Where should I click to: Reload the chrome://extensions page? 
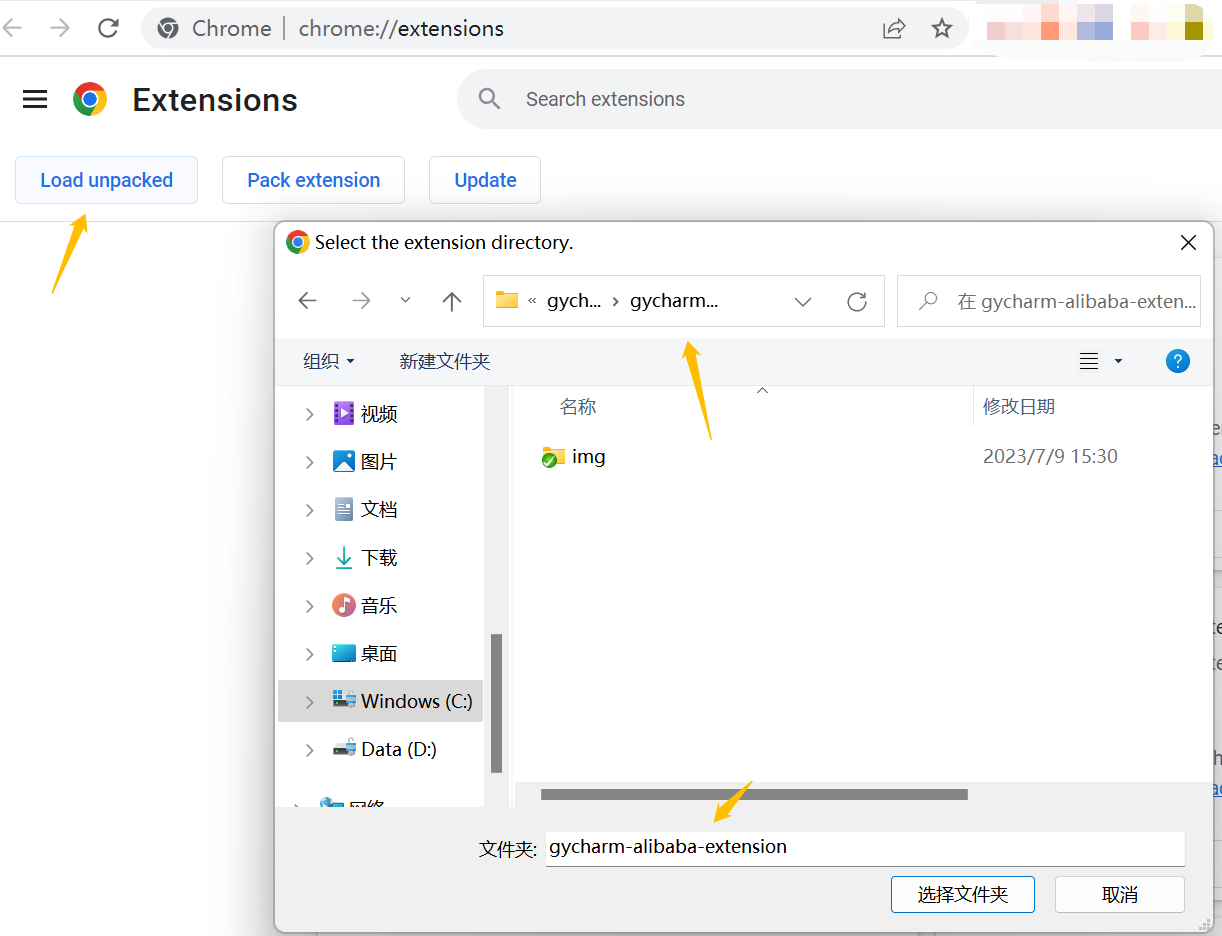coord(108,28)
